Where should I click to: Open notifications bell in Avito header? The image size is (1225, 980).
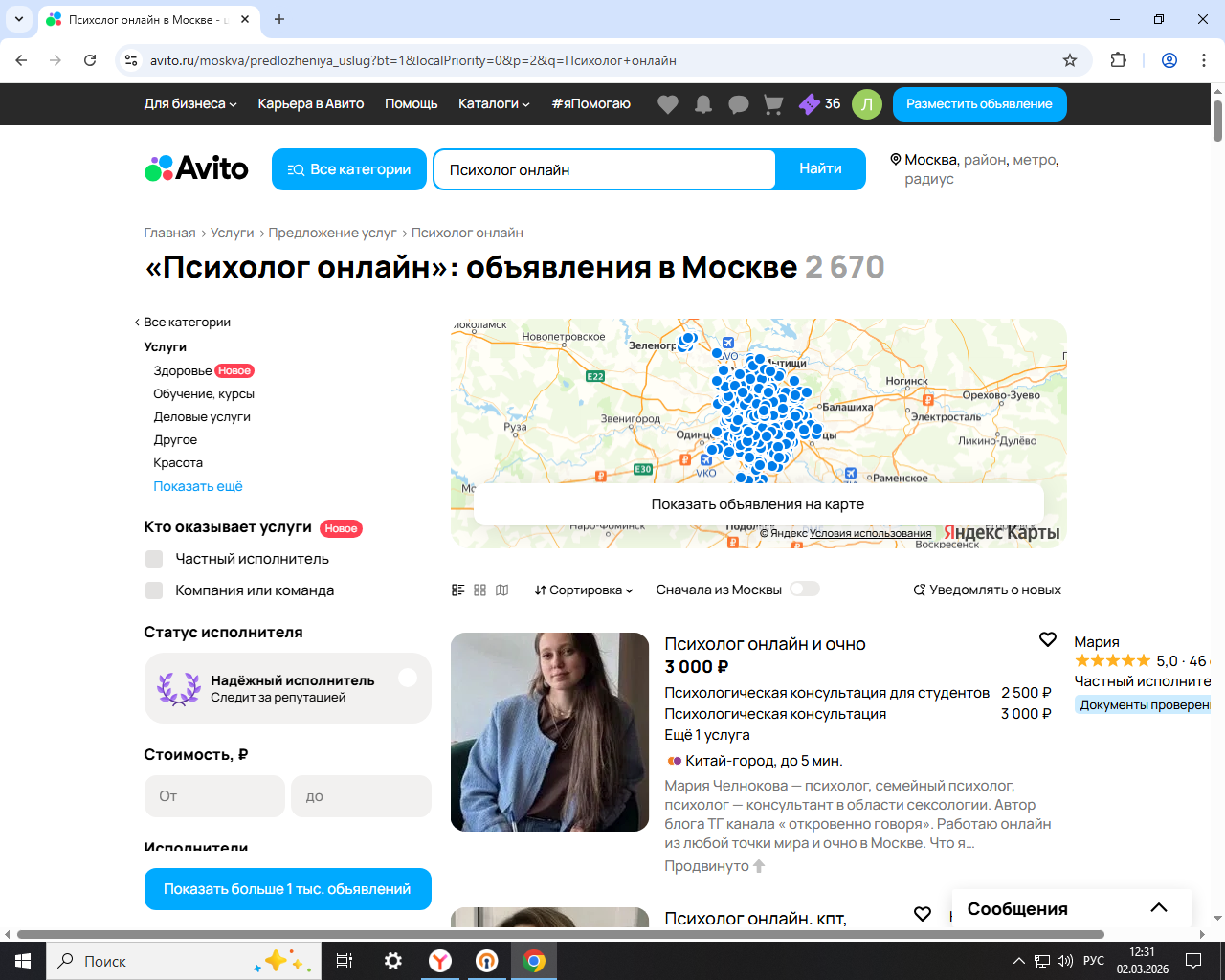(x=703, y=104)
